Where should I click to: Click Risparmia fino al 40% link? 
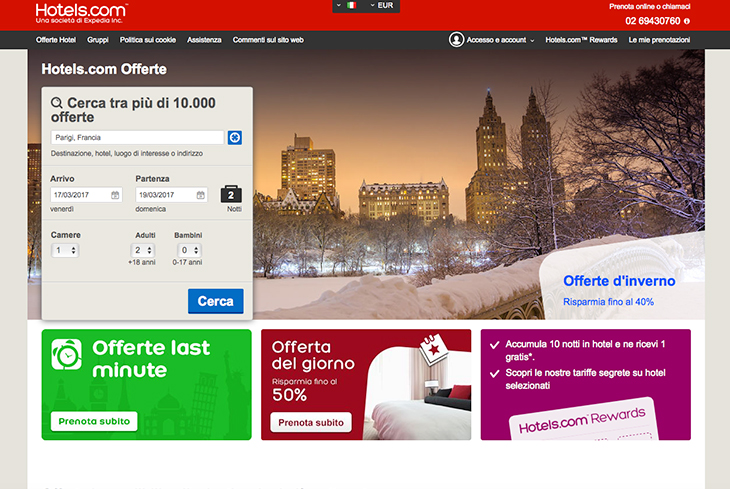(x=608, y=302)
